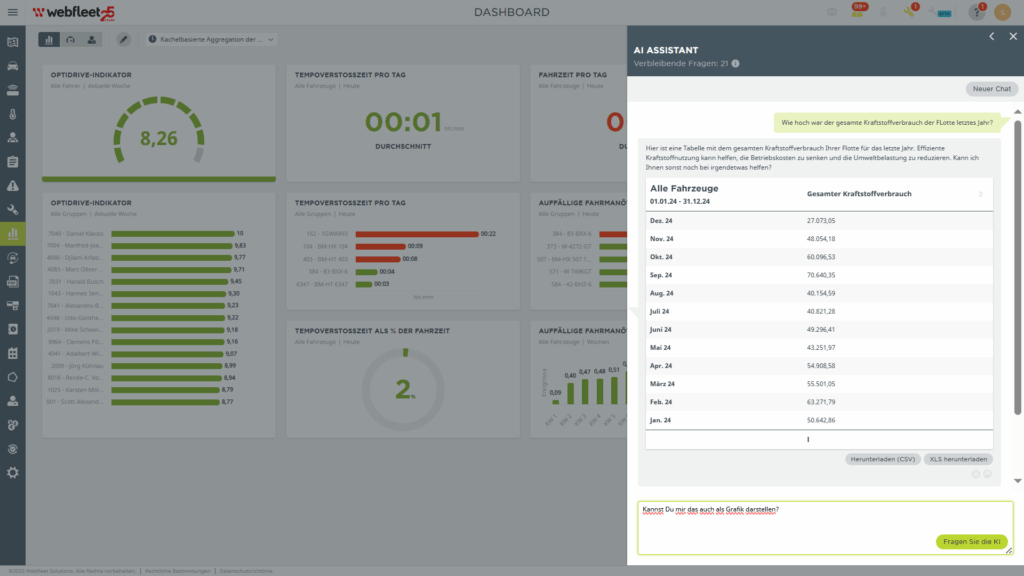Click XLS herunterladen button

[x=959, y=459]
